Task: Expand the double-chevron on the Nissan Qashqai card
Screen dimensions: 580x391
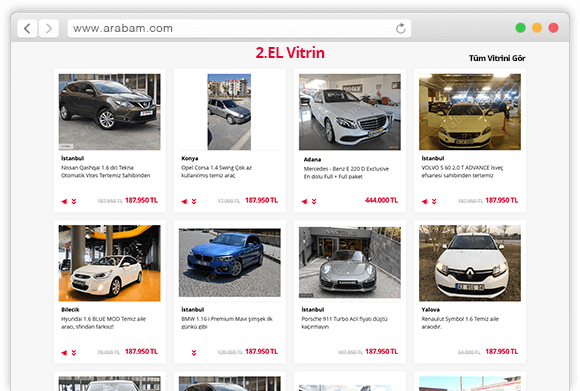Action: tap(74, 201)
